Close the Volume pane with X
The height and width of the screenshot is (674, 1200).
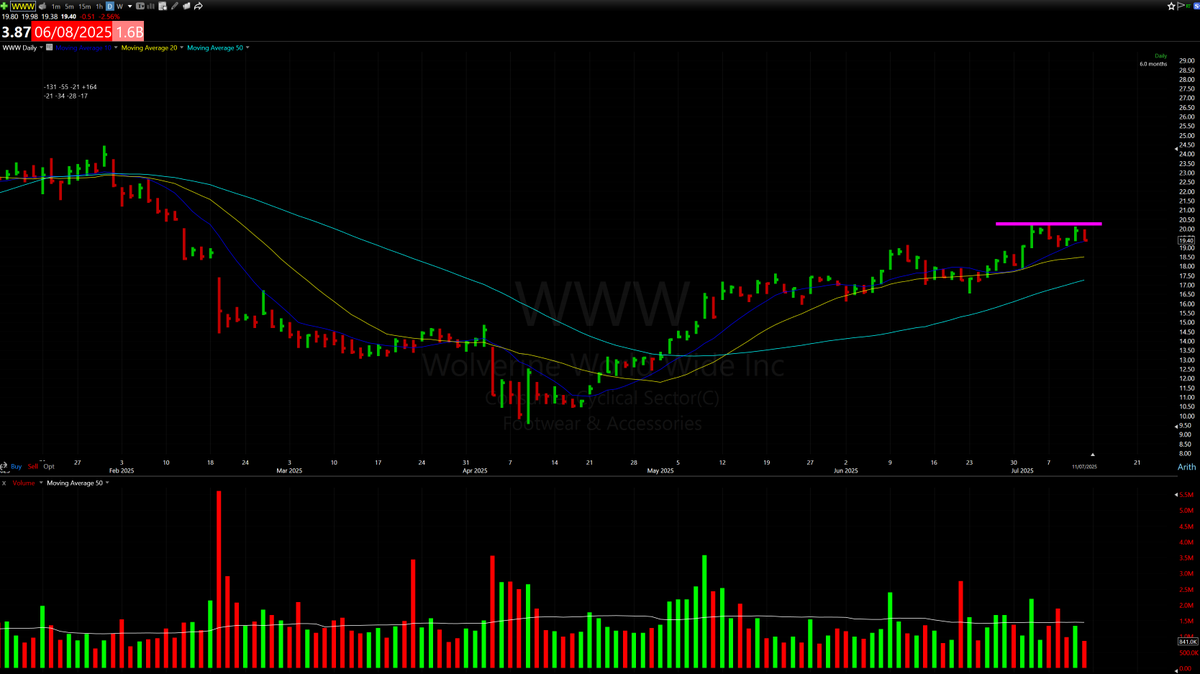(x=4, y=483)
